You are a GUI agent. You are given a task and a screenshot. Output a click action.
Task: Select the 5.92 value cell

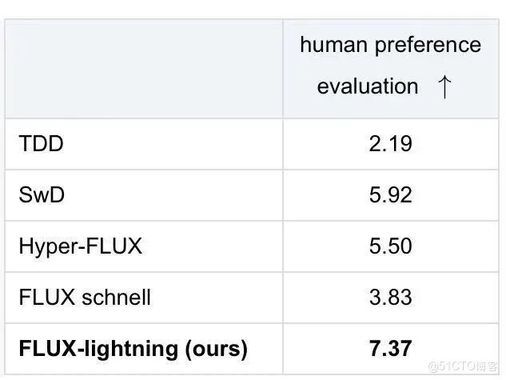(x=391, y=195)
